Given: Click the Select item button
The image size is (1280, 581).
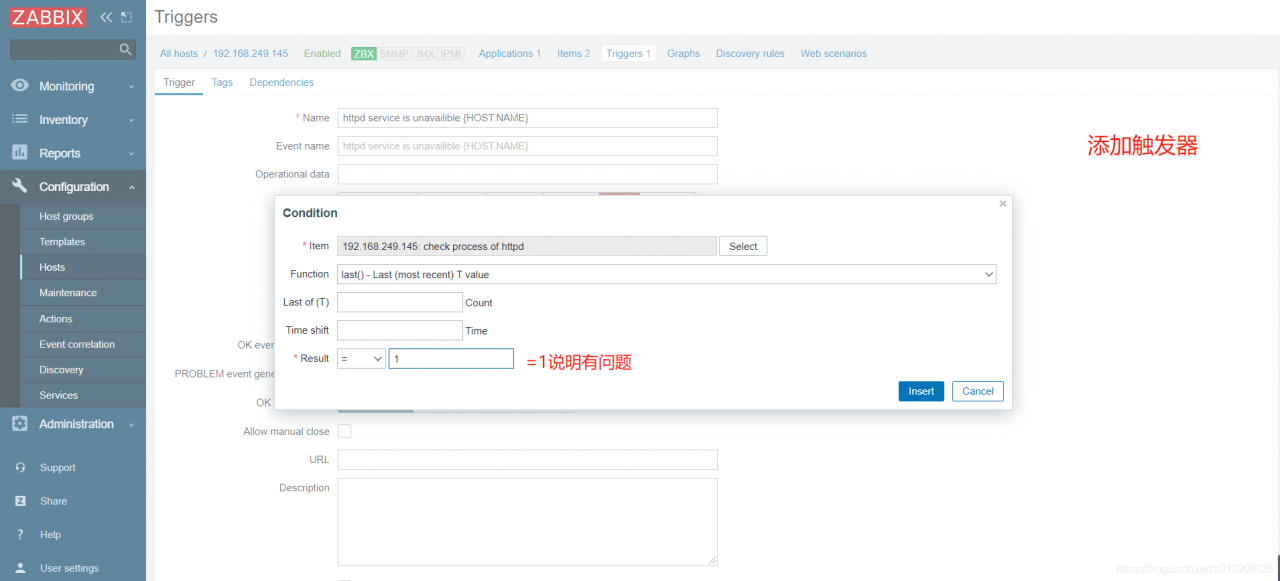Looking at the screenshot, I should (743, 246).
